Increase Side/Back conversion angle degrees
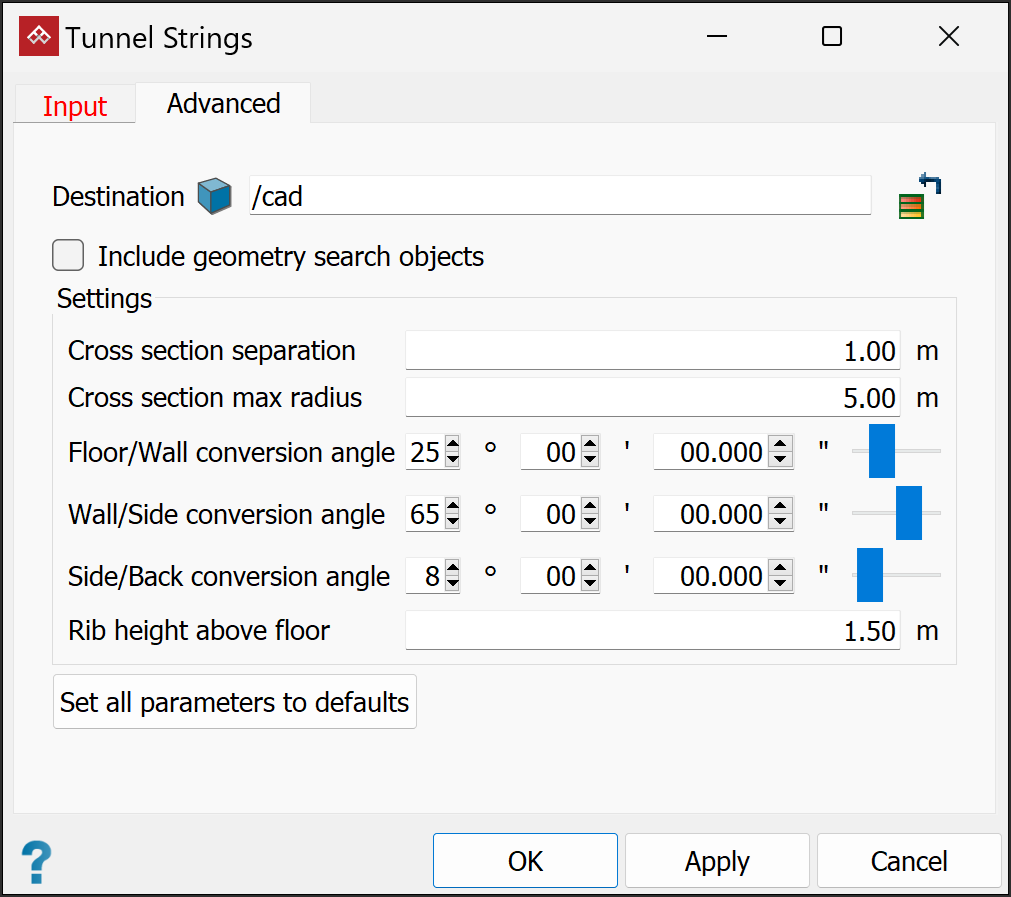 coord(452,569)
